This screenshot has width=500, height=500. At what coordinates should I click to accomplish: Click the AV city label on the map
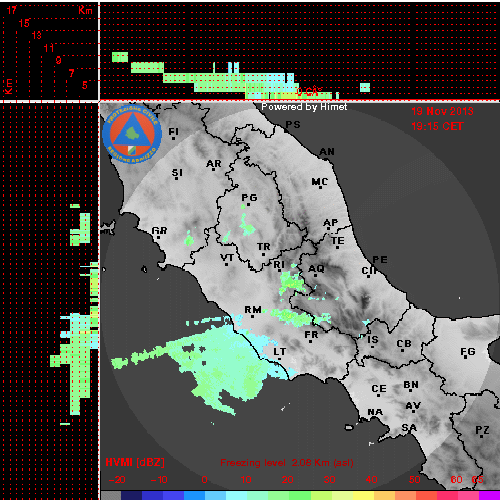click(x=413, y=406)
